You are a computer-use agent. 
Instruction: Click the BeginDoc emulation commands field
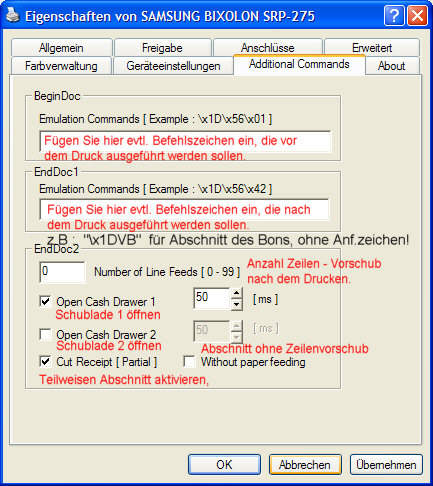pyautogui.click(x=185, y=141)
